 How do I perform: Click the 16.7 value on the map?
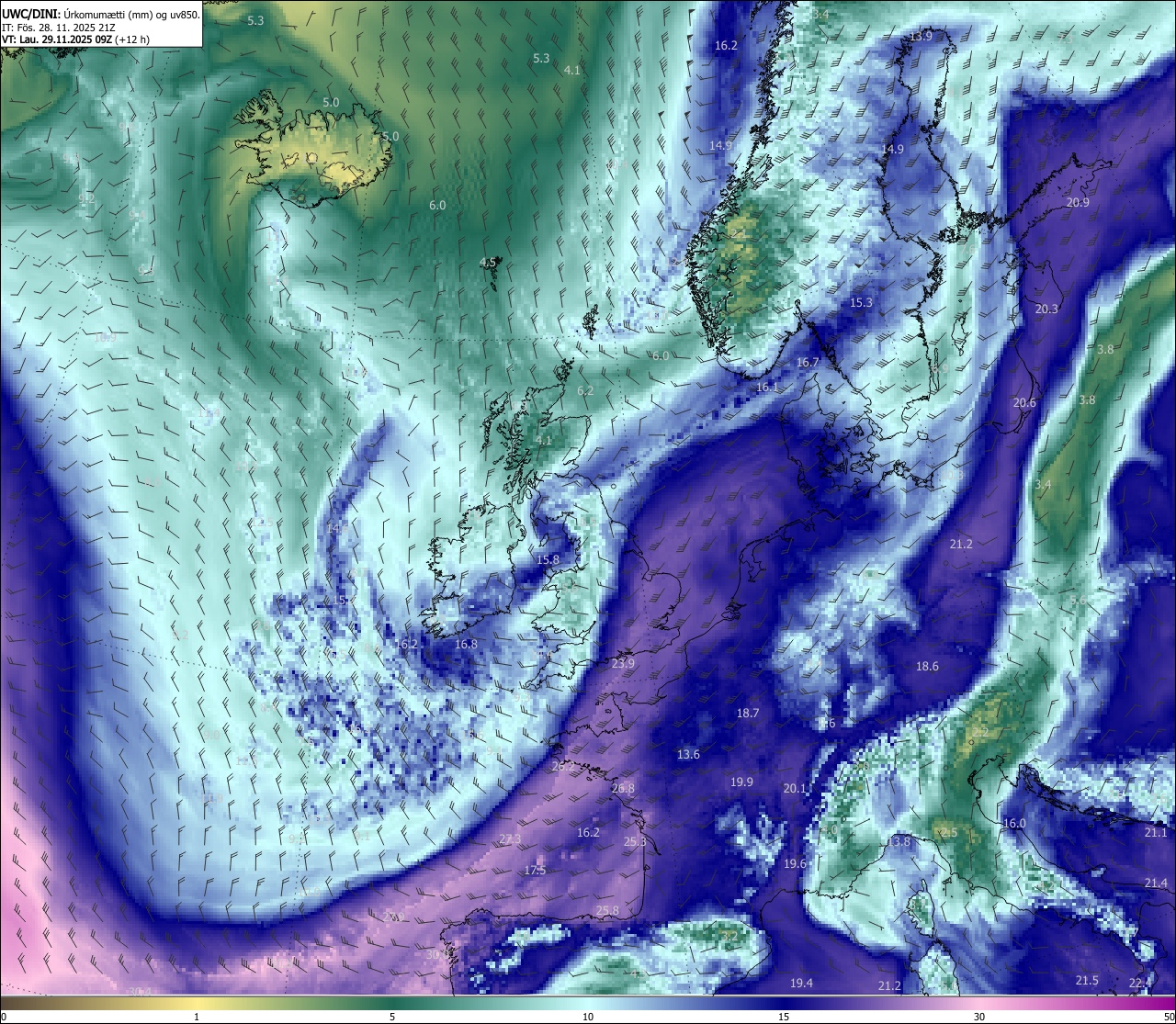coord(808,363)
